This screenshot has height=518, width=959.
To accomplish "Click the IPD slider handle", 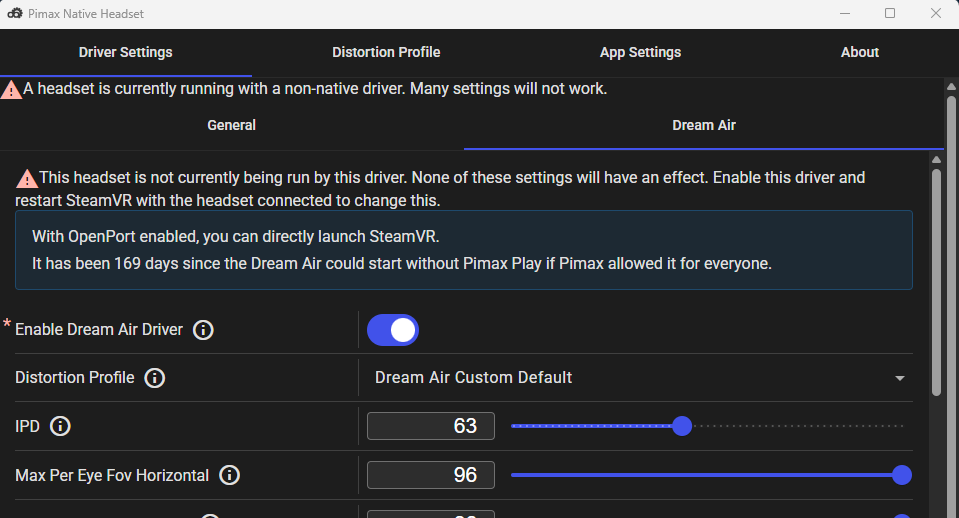I will point(682,426).
